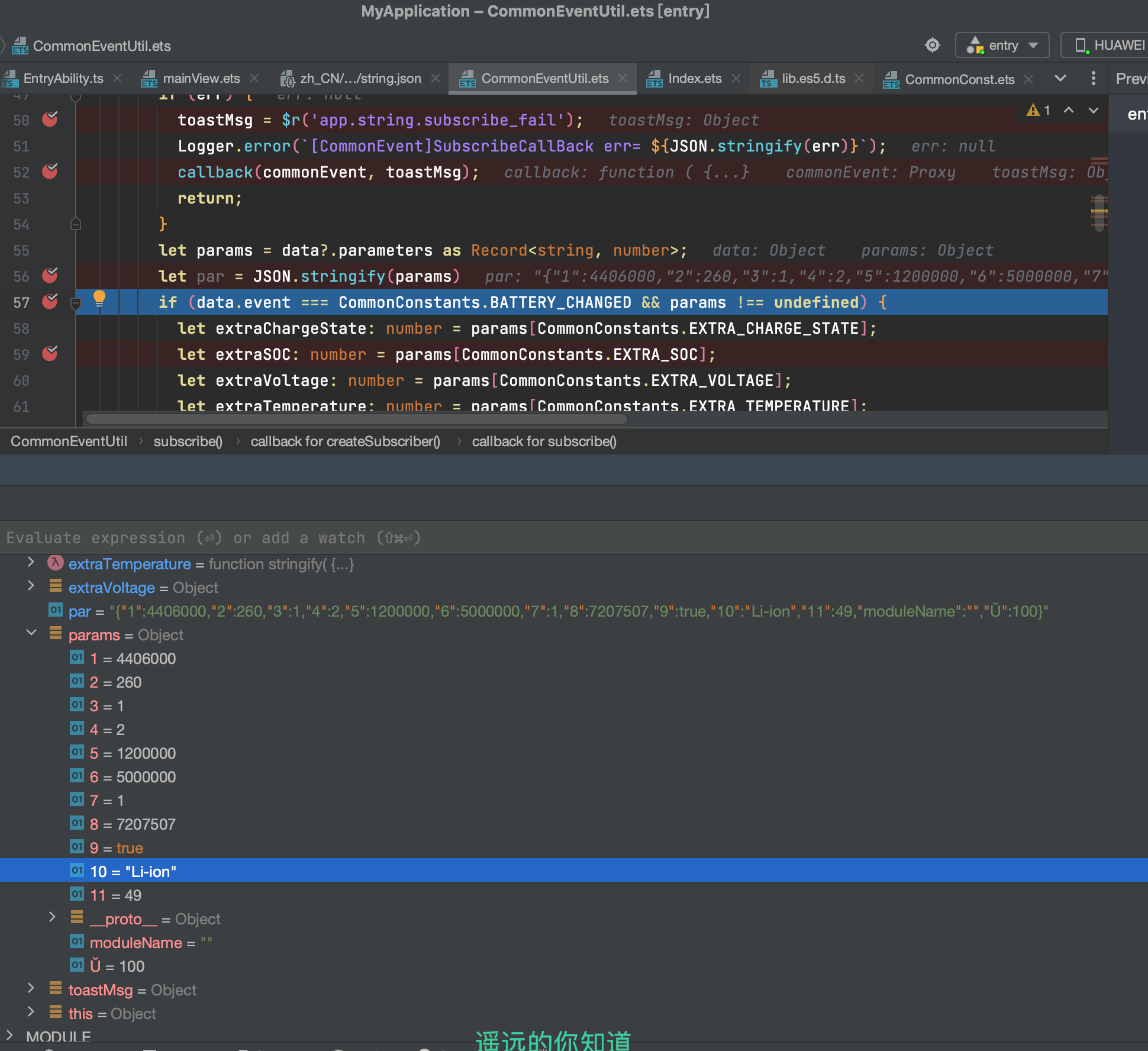Expand extraTemperature variable node
The height and width of the screenshot is (1051, 1148).
pyautogui.click(x=31, y=562)
